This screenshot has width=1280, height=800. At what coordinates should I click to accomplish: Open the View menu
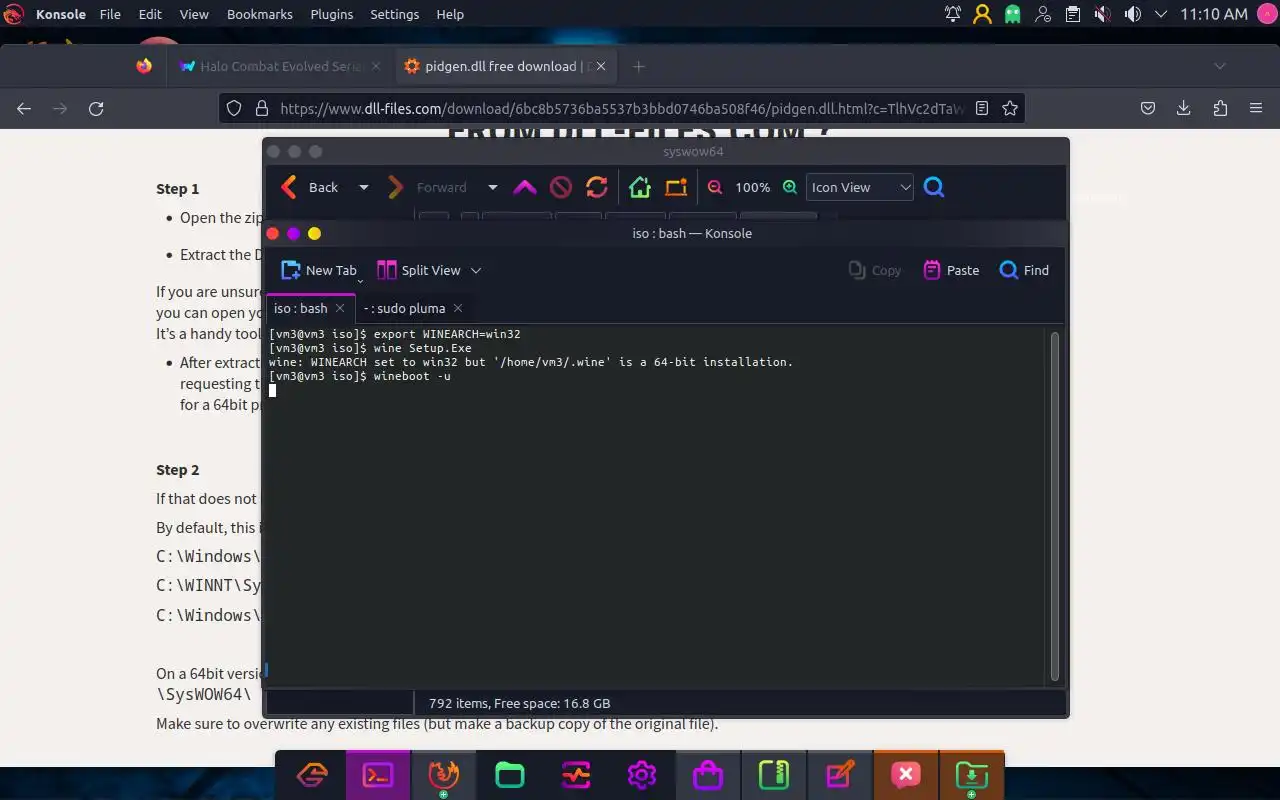[x=194, y=14]
